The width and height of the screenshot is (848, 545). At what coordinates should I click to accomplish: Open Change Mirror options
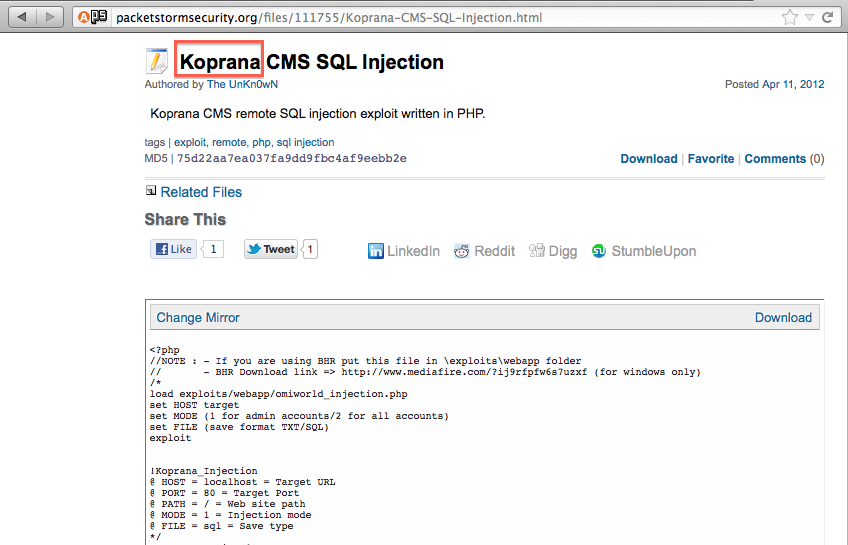tap(198, 317)
